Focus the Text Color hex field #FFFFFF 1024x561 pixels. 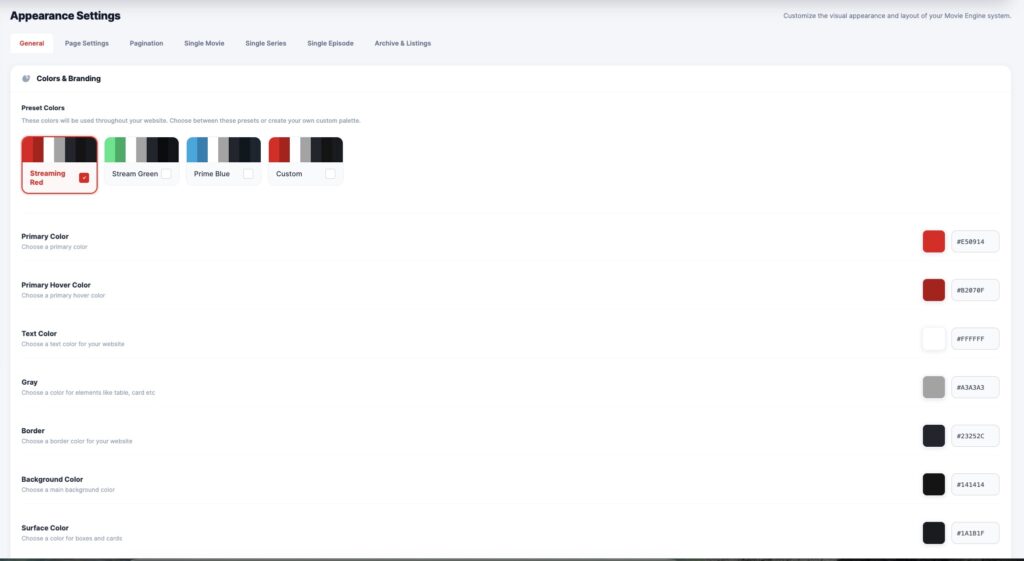(974, 339)
